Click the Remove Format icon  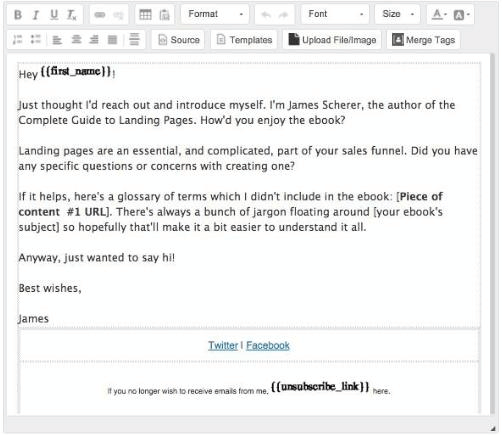72,15
